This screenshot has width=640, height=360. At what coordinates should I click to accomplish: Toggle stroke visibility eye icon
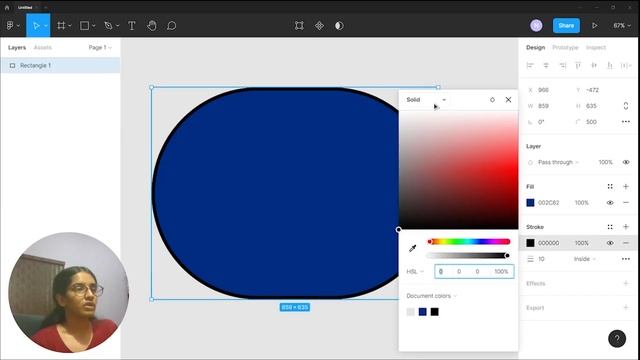pyautogui.click(x=610, y=243)
